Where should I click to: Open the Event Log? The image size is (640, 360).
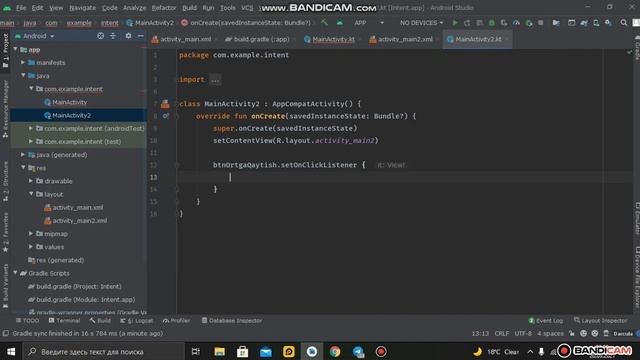546,320
